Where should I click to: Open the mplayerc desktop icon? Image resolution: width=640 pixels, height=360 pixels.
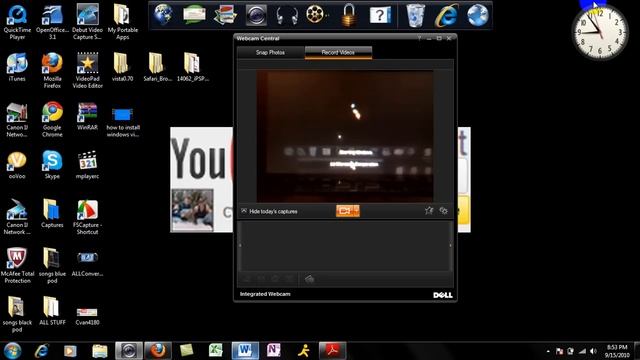(87, 165)
